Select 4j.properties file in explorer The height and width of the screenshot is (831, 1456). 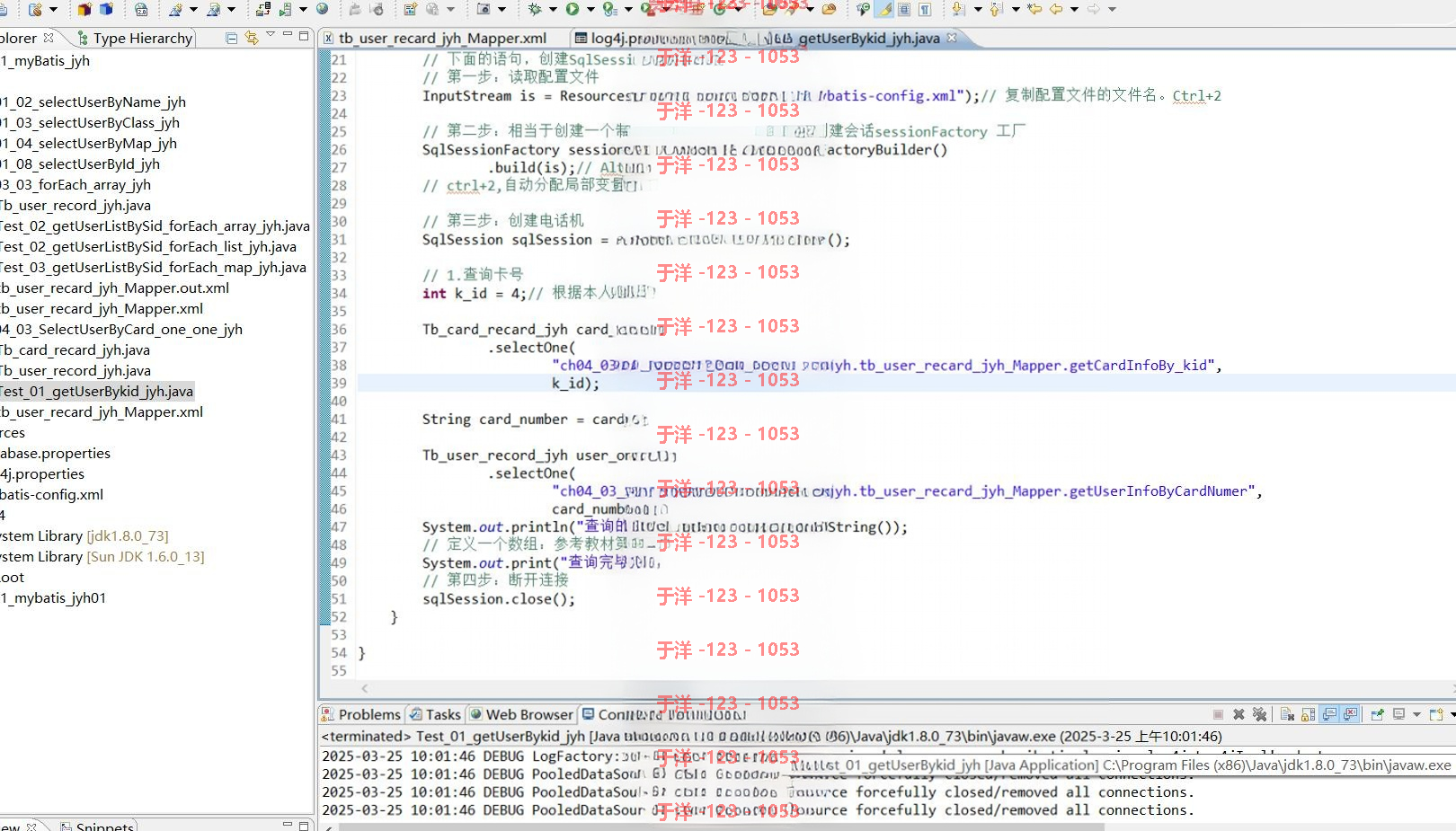42,473
